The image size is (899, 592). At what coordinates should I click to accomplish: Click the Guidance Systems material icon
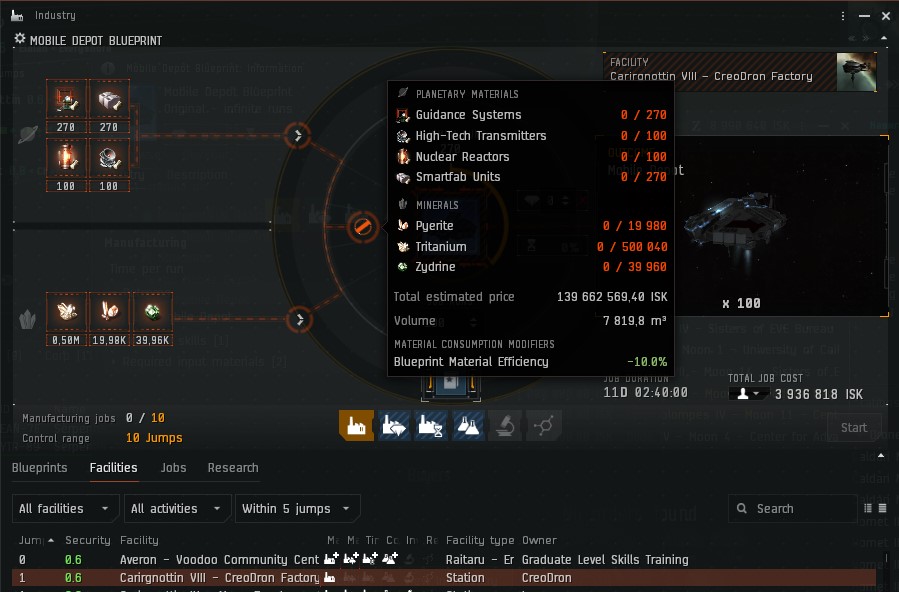(67, 100)
